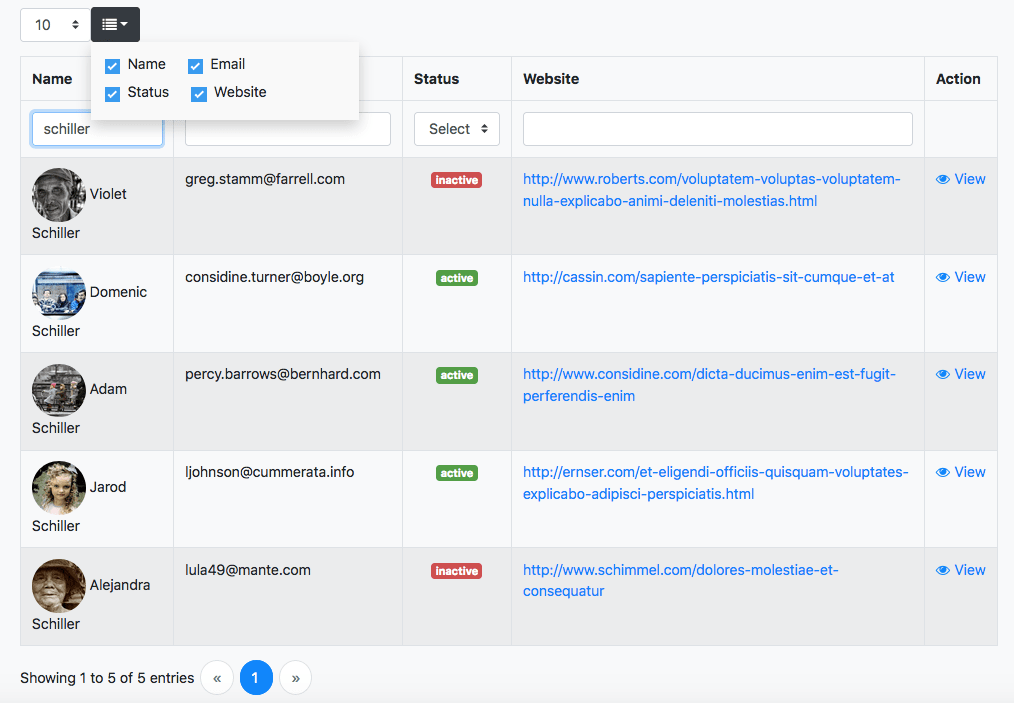Viewport: 1014px width, 703px height.
Task: Click the eye icon in Adam Schiller's row
Action: pyautogui.click(x=943, y=374)
